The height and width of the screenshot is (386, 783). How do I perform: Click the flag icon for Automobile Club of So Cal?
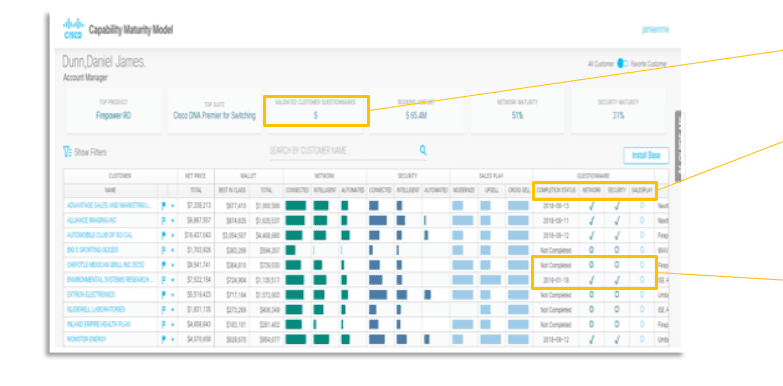pyautogui.click(x=163, y=235)
